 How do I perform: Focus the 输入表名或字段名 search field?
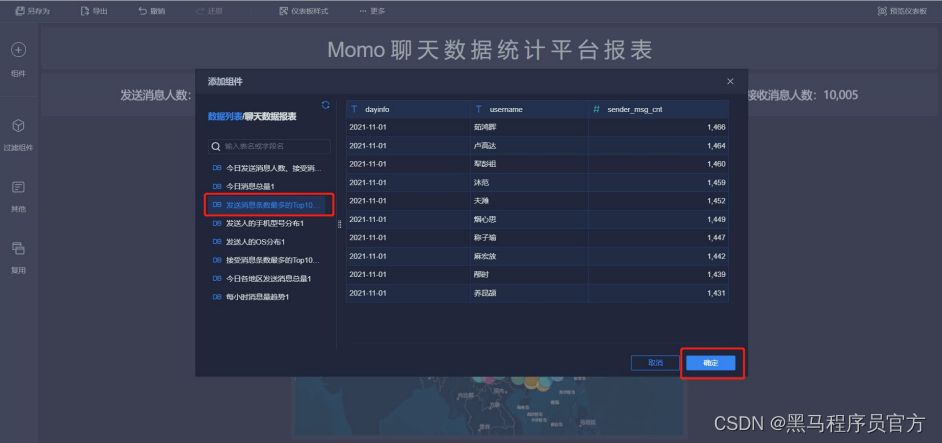[269, 146]
